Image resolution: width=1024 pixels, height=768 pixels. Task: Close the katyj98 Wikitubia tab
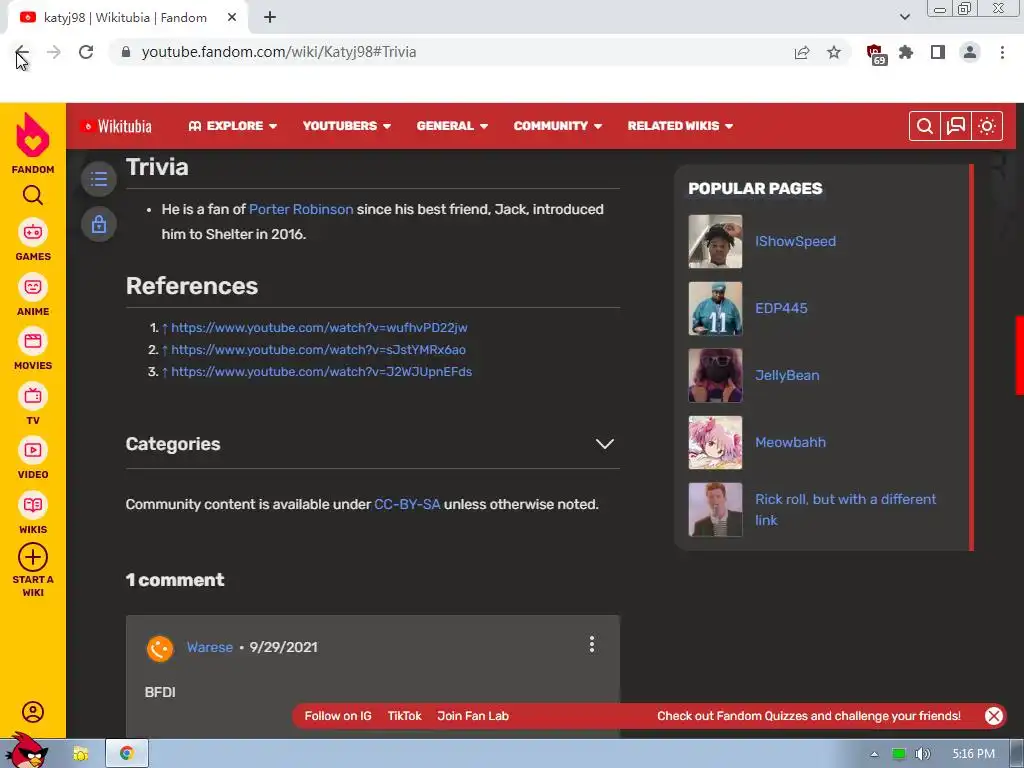tap(232, 18)
